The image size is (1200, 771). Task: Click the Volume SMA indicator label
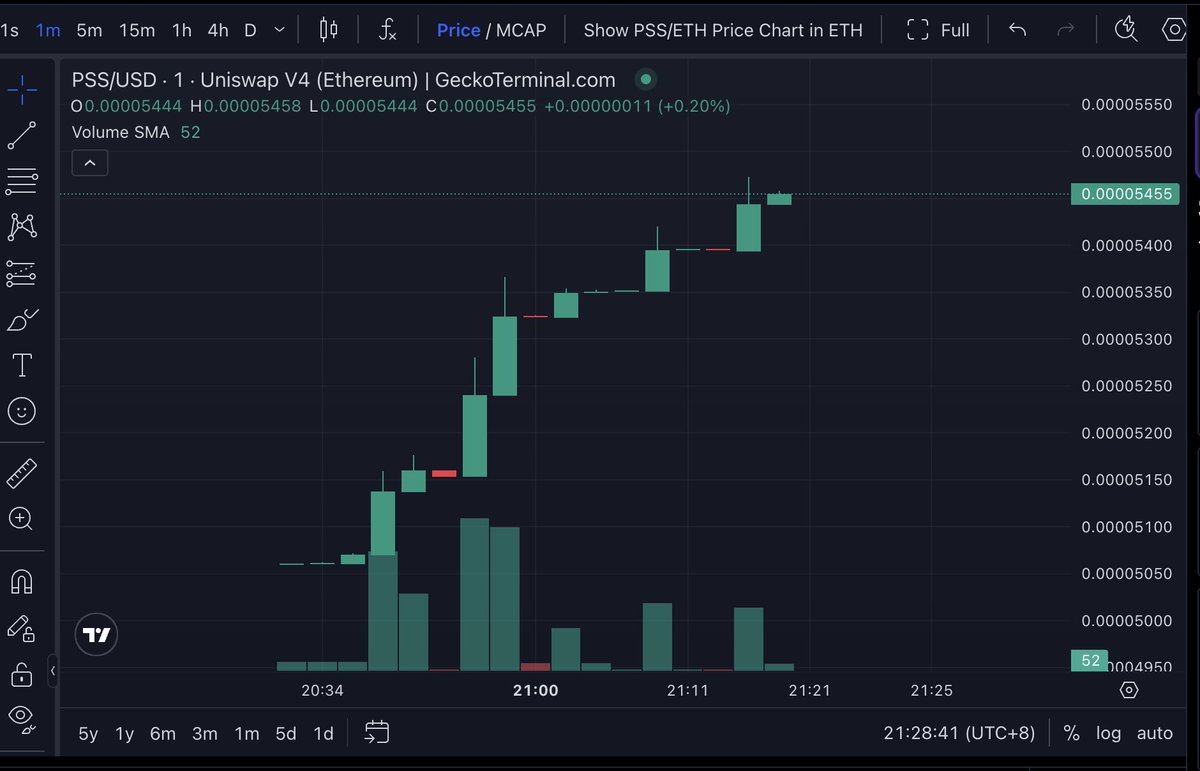coord(121,132)
